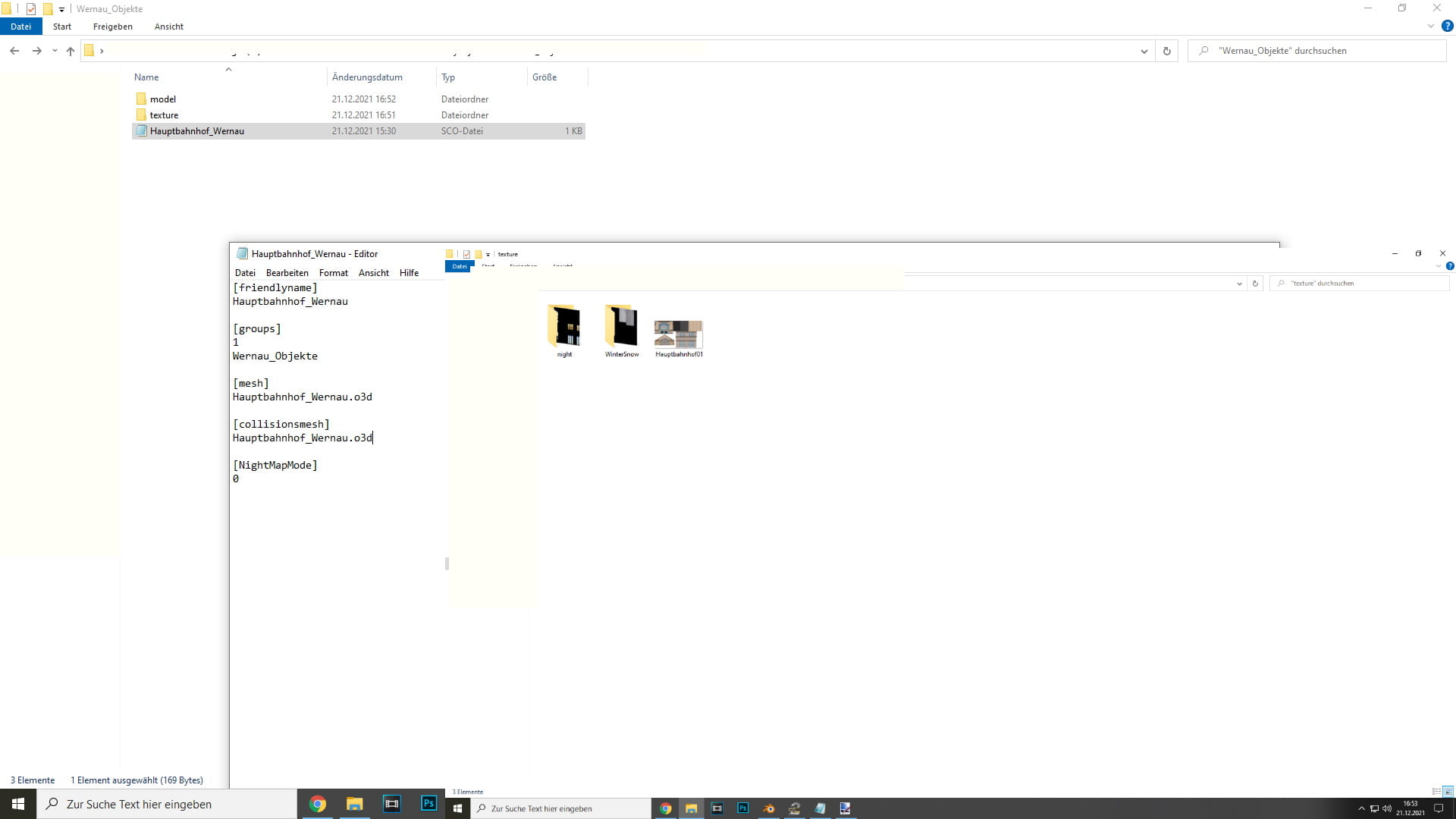Select the Hauptbahnhof01 texture thumbnail
Viewport: 1456px width, 819px height.
[x=679, y=335]
